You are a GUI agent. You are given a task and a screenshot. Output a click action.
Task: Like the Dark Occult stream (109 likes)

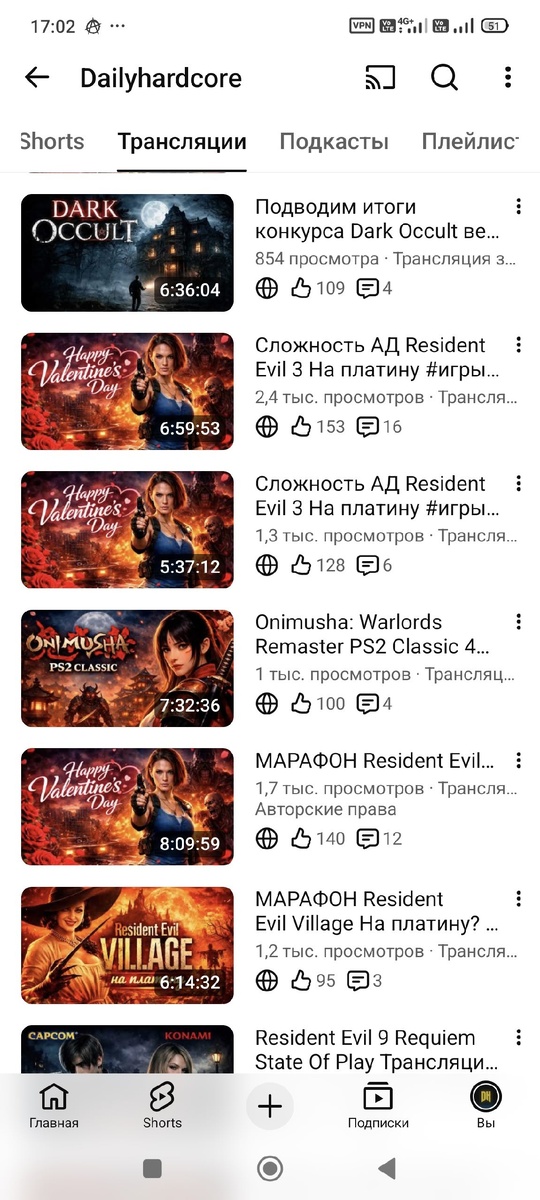point(317,288)
